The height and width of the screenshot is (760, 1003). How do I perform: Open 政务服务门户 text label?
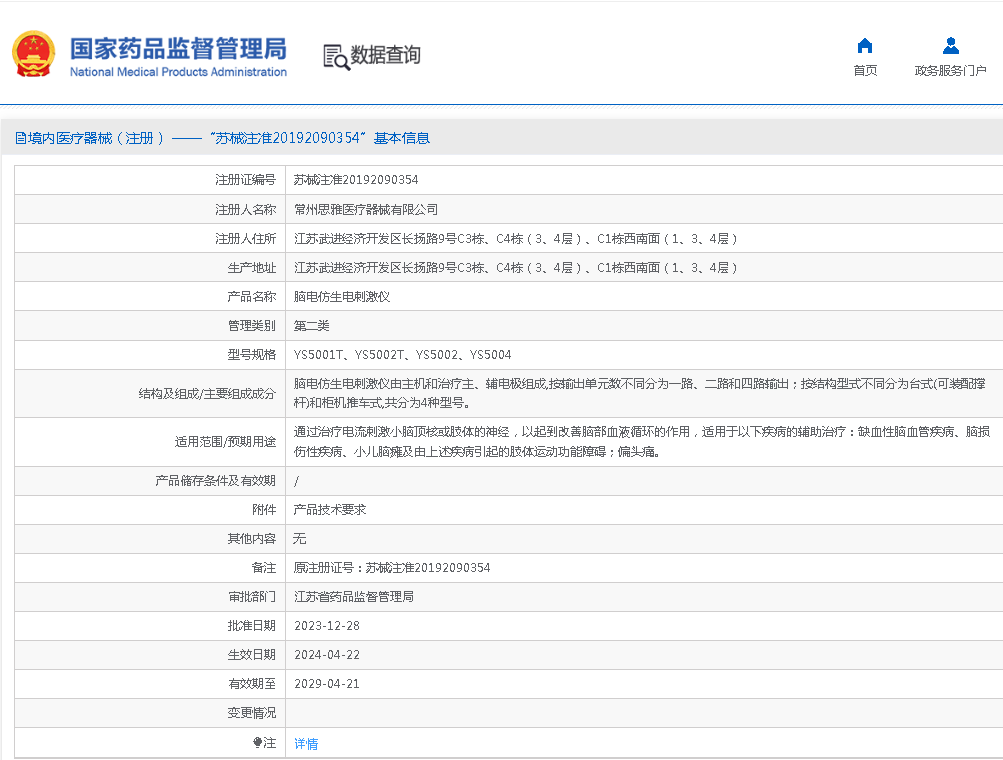click(950, 71)
